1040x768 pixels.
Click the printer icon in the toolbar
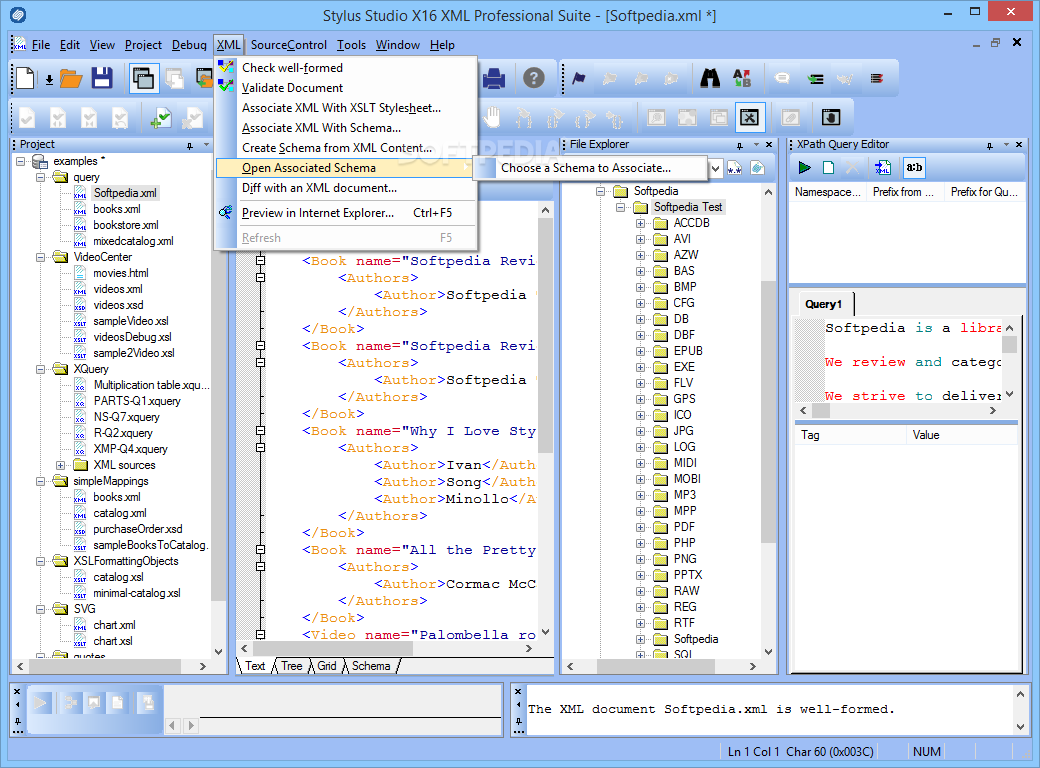click(494, 79)
